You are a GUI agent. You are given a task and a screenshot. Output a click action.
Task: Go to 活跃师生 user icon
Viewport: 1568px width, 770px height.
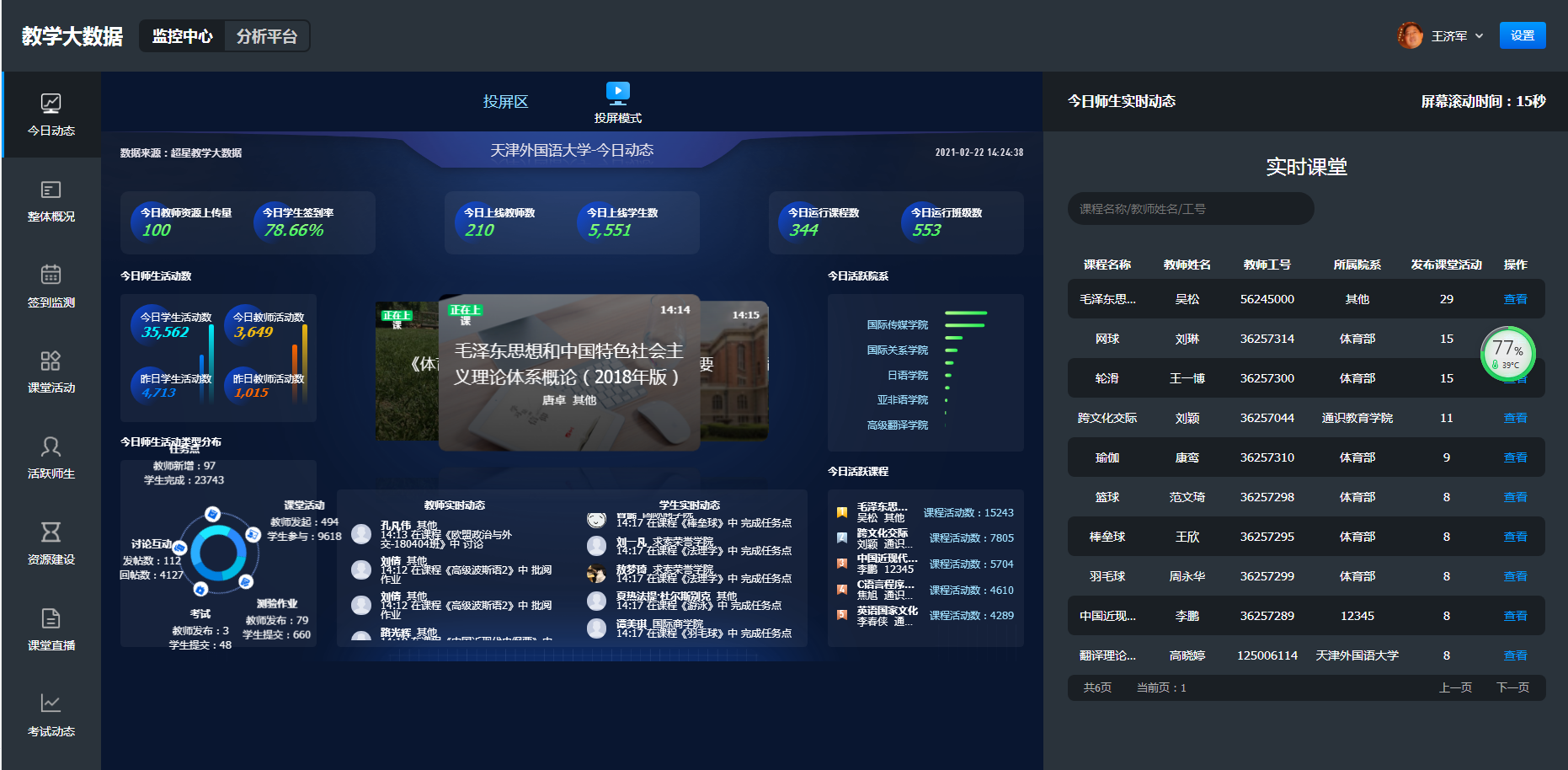(x=51, y=446)
